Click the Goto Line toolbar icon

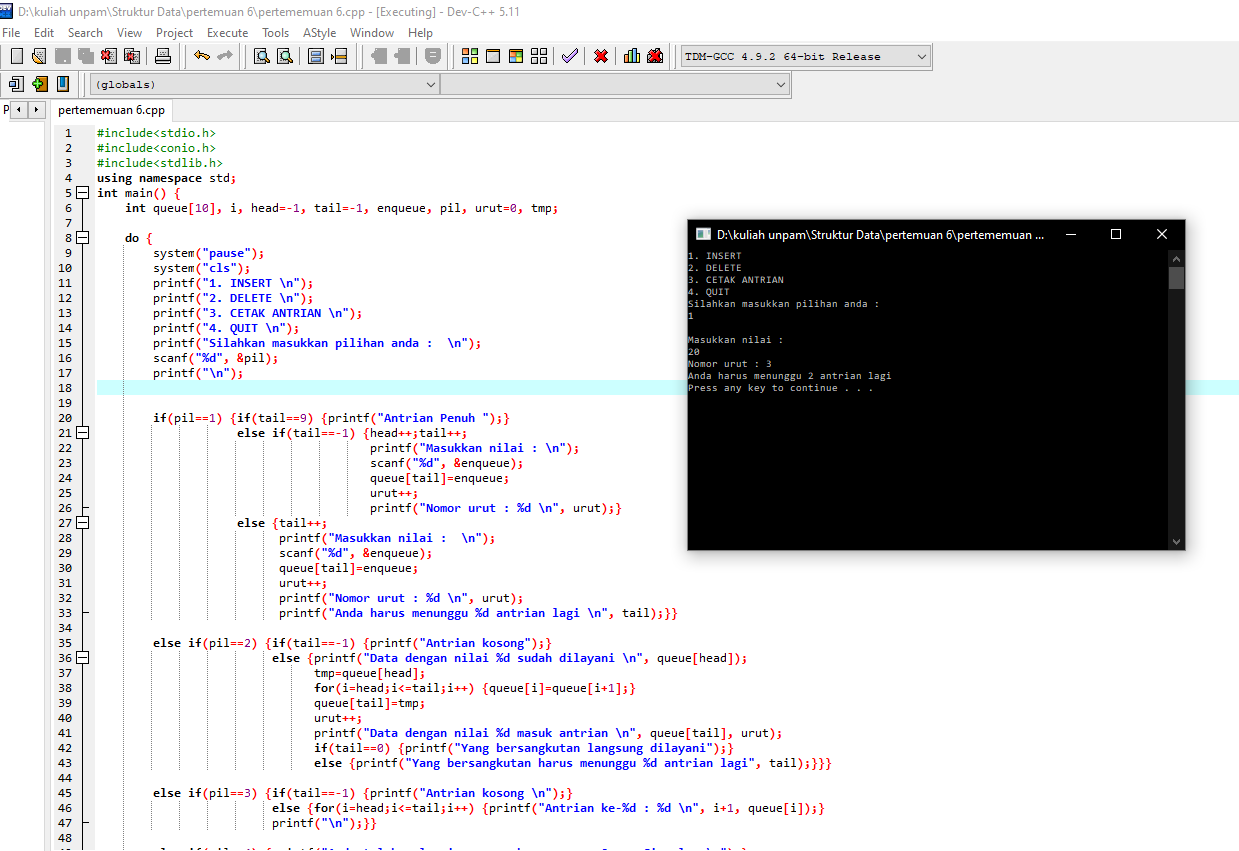pos(340,56)
